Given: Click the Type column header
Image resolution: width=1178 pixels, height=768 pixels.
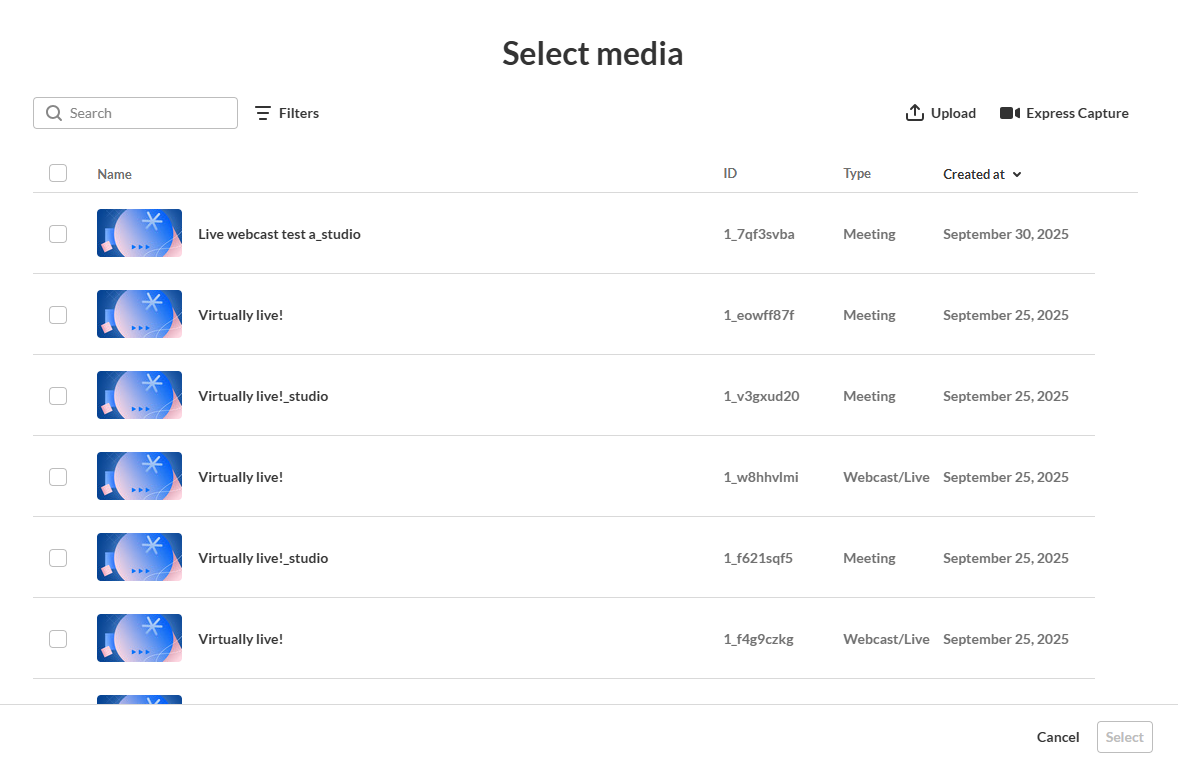Looking at the screenshot, I should coord(857,173).
